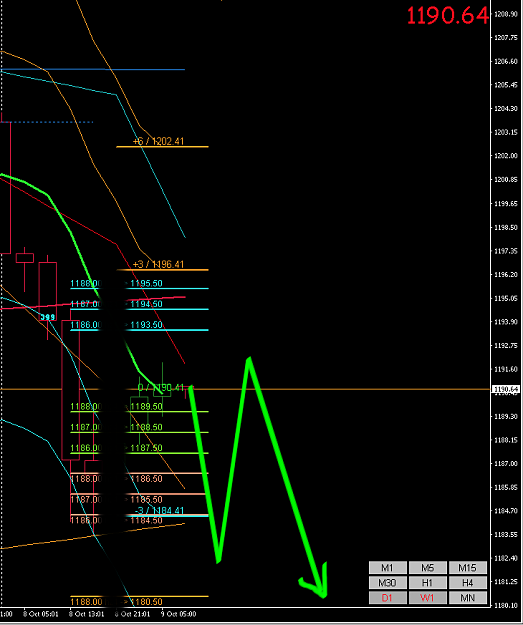This screenshot has height=625, width=523.
Task: Toggle the red W1 timeframe button
Action: [x=427, y=597]
